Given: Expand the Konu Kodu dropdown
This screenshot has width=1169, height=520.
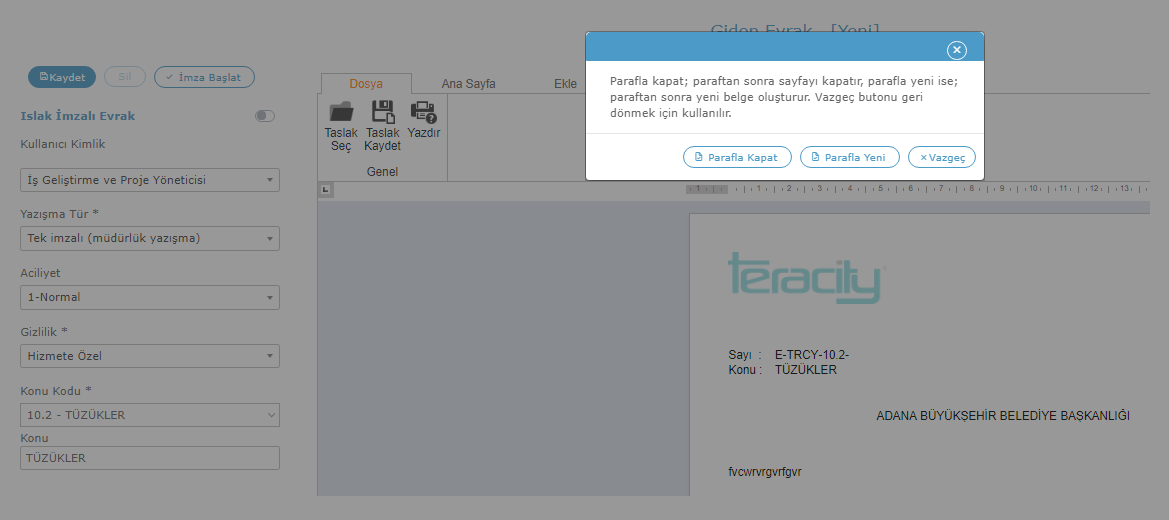Looking at the screenshot, I should (x=150, y=415).
